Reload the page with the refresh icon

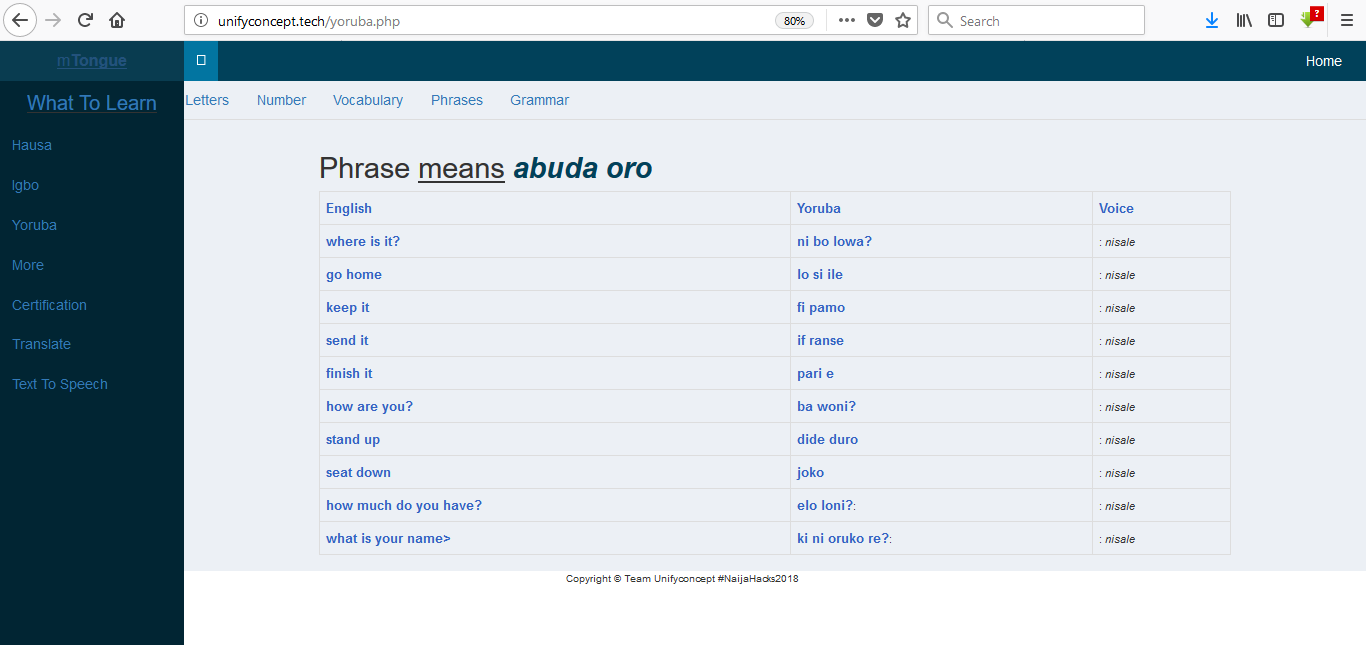click(85, 20)
